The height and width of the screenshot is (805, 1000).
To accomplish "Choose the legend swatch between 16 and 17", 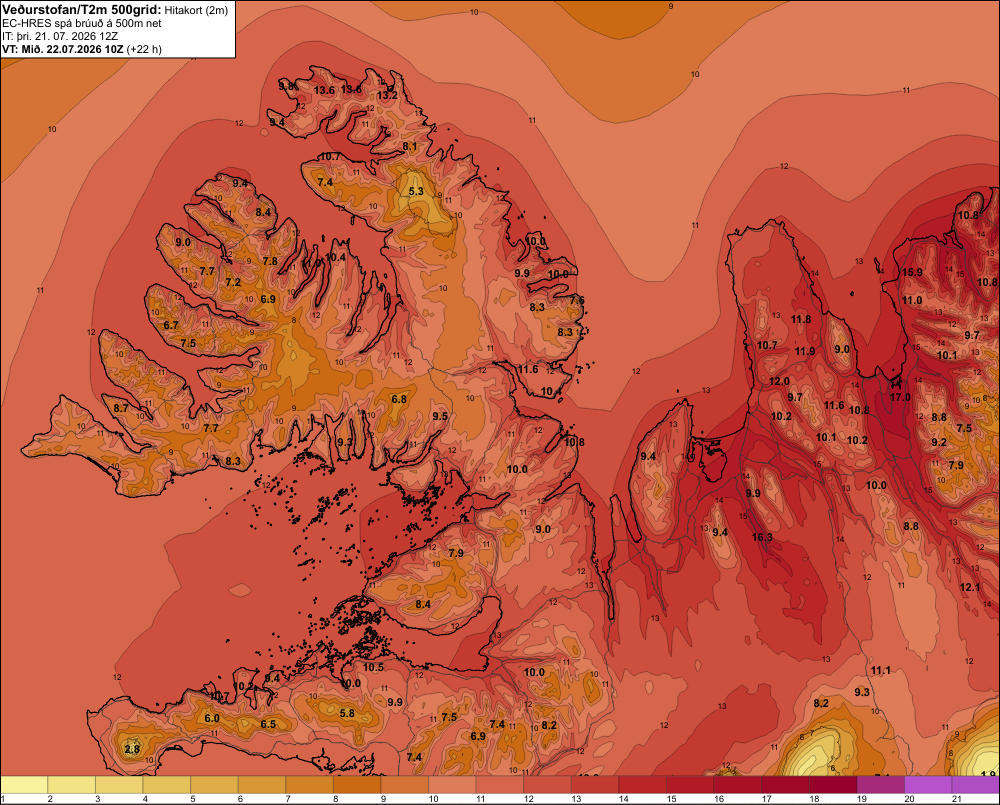I will pyautogui.click(x=738, y=785).
